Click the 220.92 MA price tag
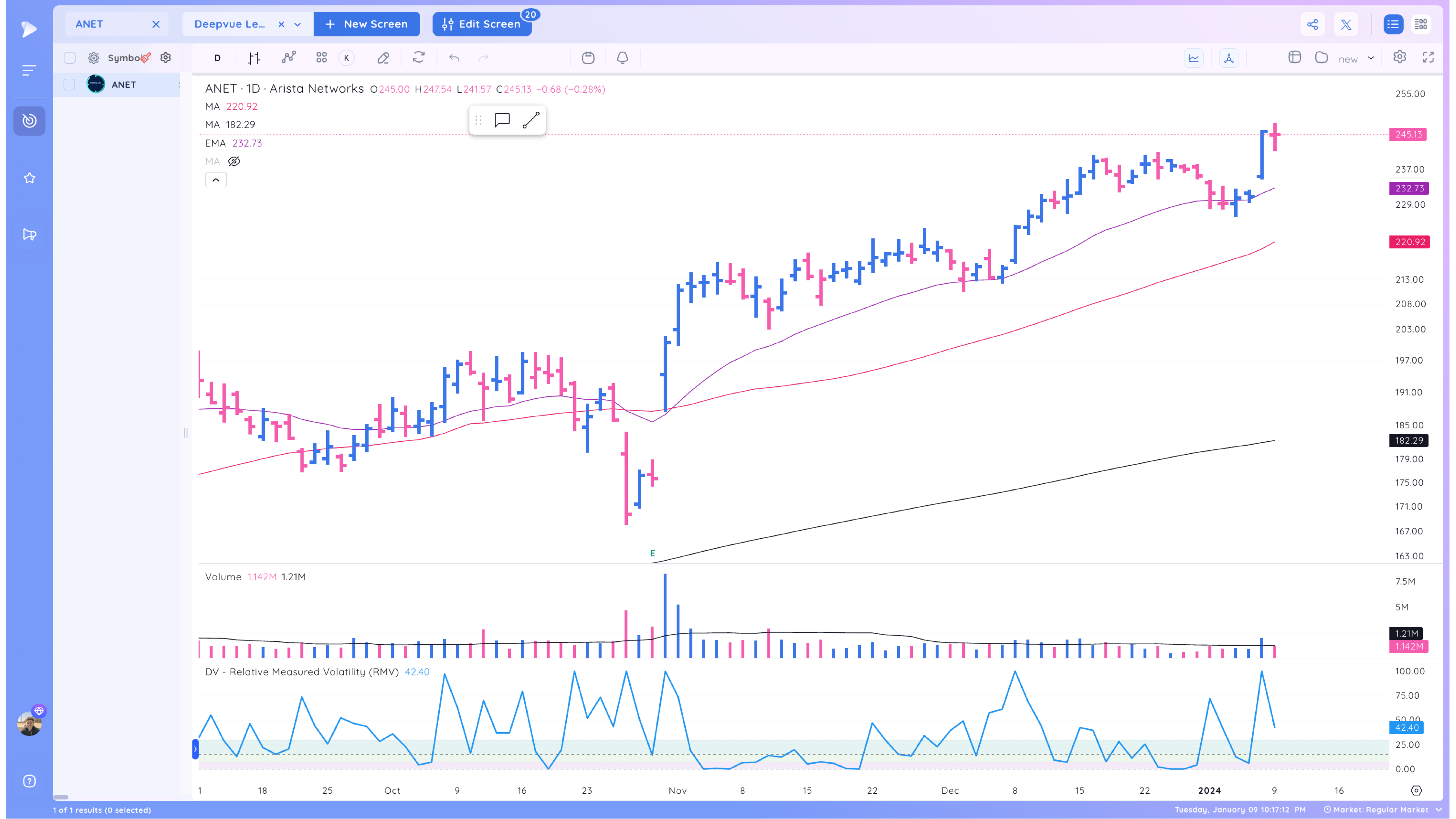 click(x=1409, y=242)
